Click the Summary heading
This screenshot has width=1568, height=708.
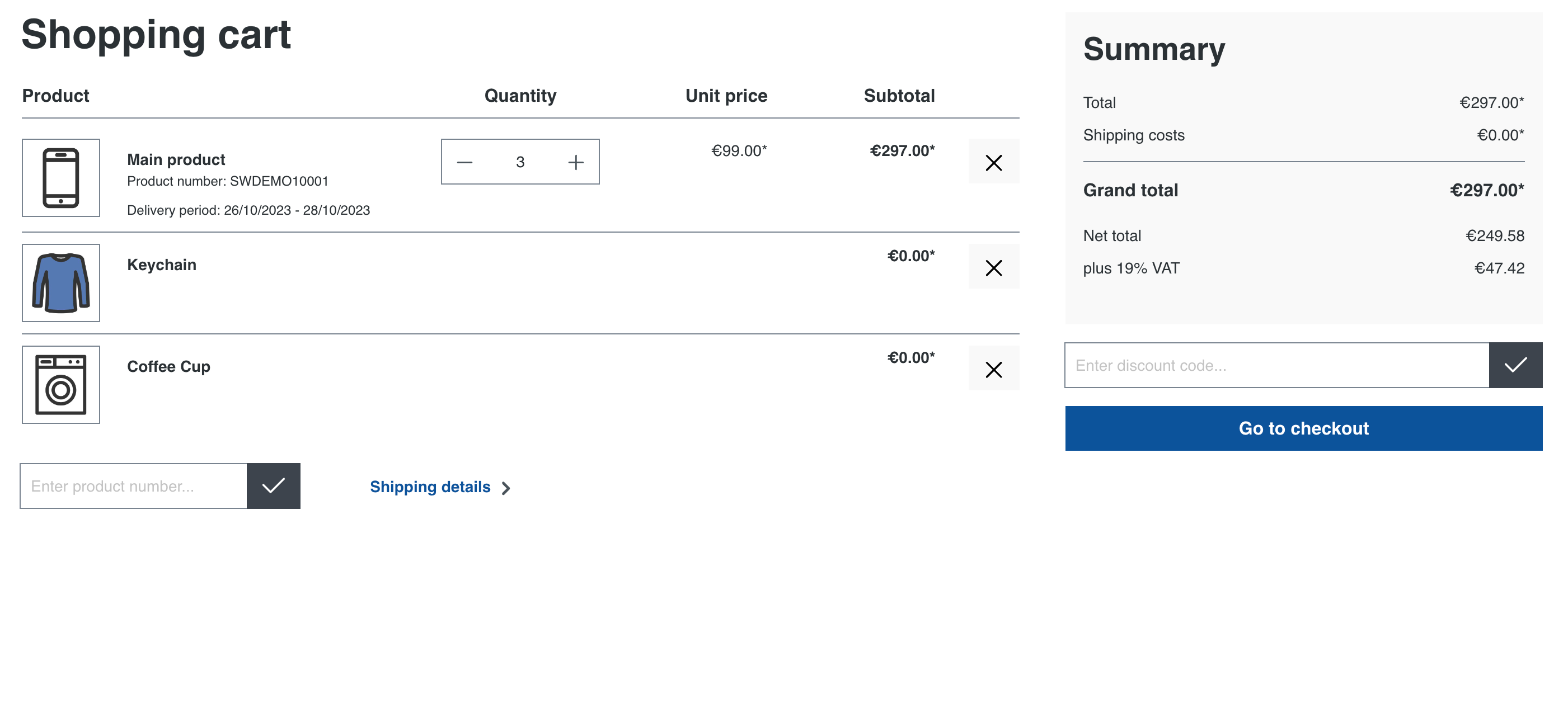tap(1153, 49)
